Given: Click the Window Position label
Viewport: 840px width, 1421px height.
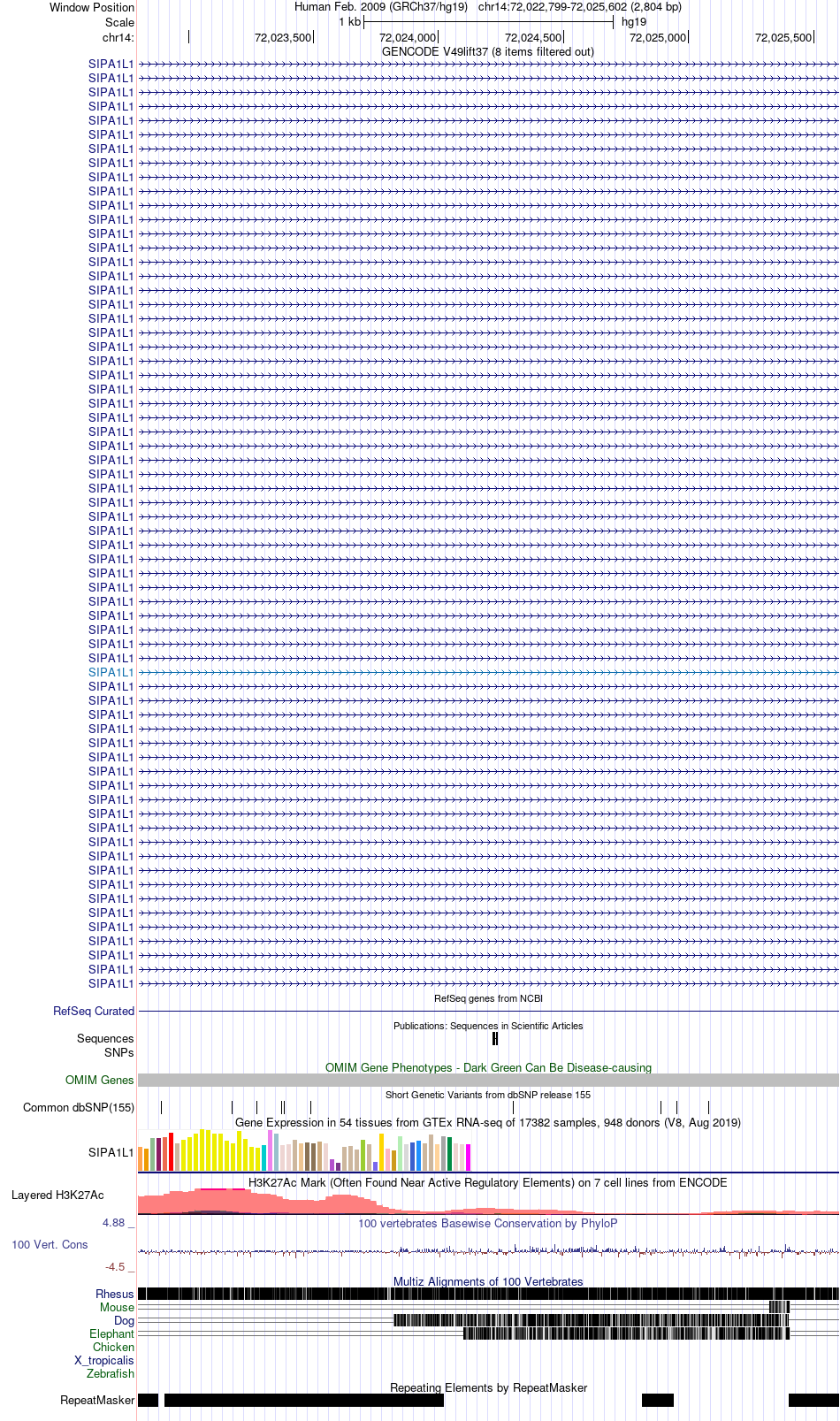Looking at the screenshot, I should coord(92,7).
